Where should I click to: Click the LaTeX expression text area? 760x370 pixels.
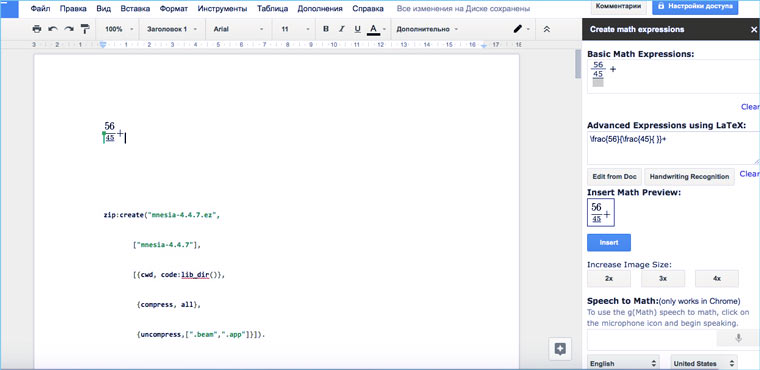pyautogui.click(x=673, y=148)
